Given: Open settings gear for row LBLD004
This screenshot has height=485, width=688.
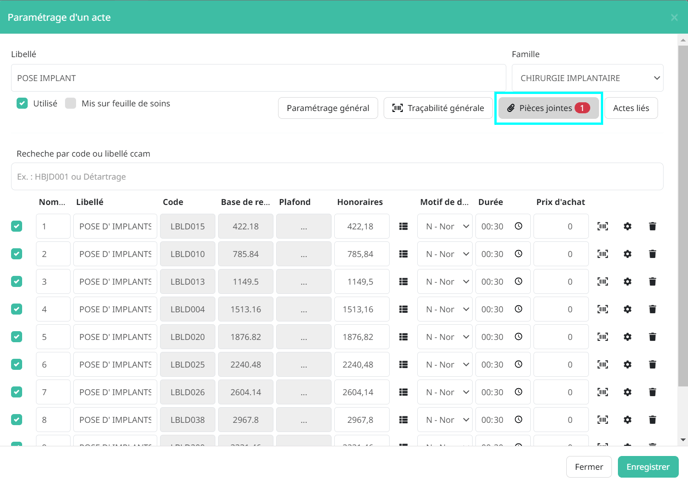Looking at the screenshot, I should coord(627,309).
